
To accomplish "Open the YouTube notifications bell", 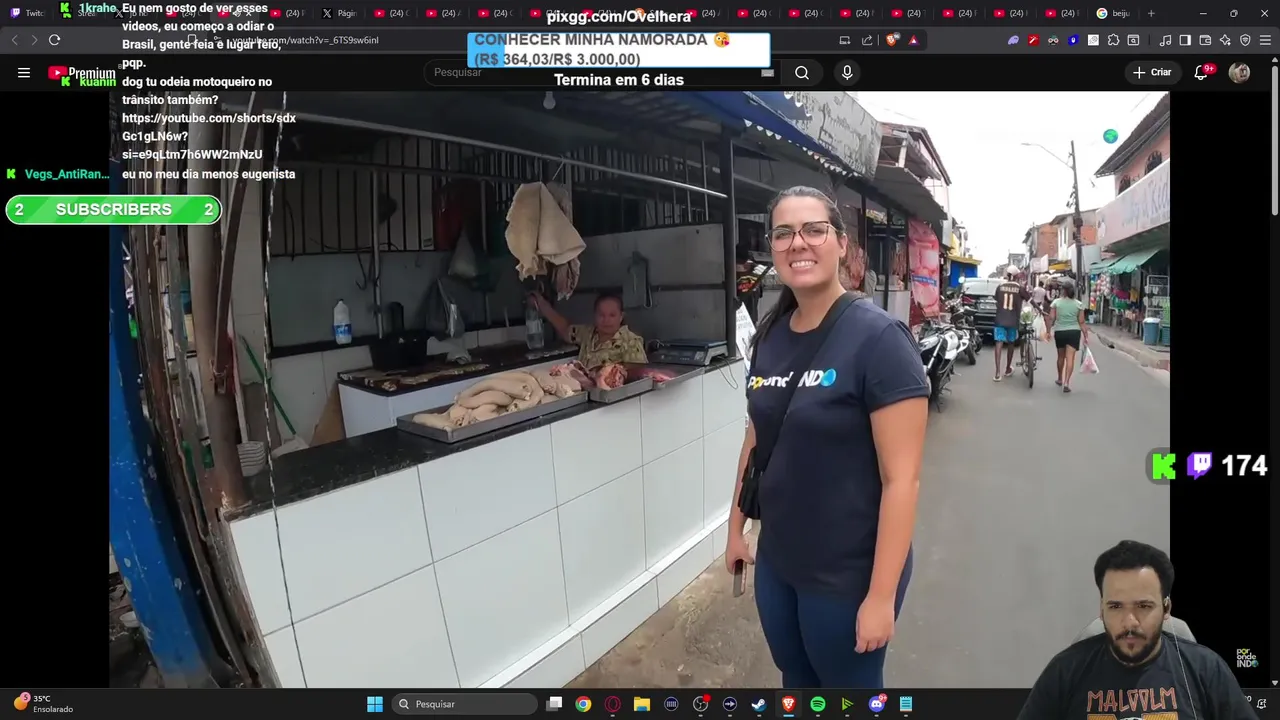I will coord(1201,72).
